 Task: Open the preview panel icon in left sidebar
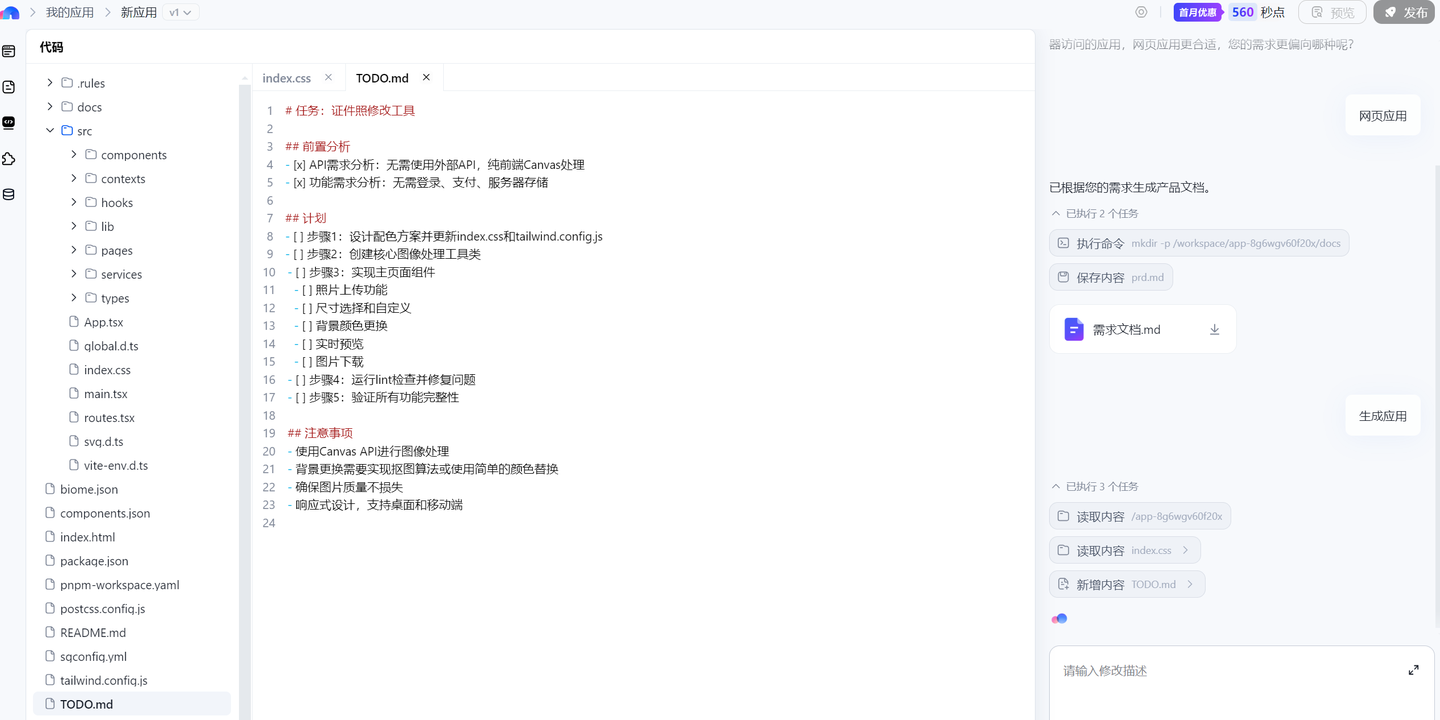click(9, 51)
